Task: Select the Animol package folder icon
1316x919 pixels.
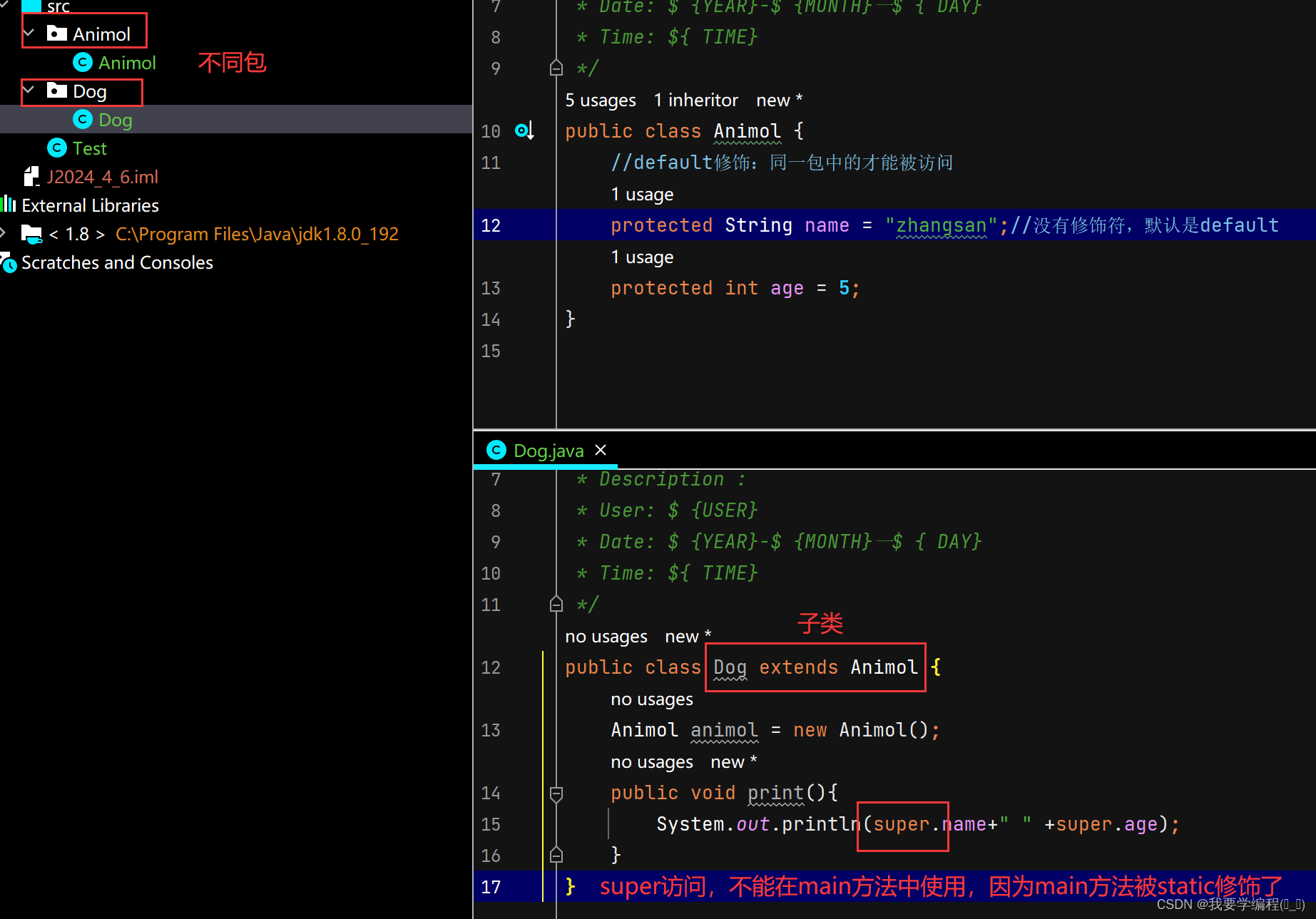Action: pyautogui.click(x=56, y=34)
